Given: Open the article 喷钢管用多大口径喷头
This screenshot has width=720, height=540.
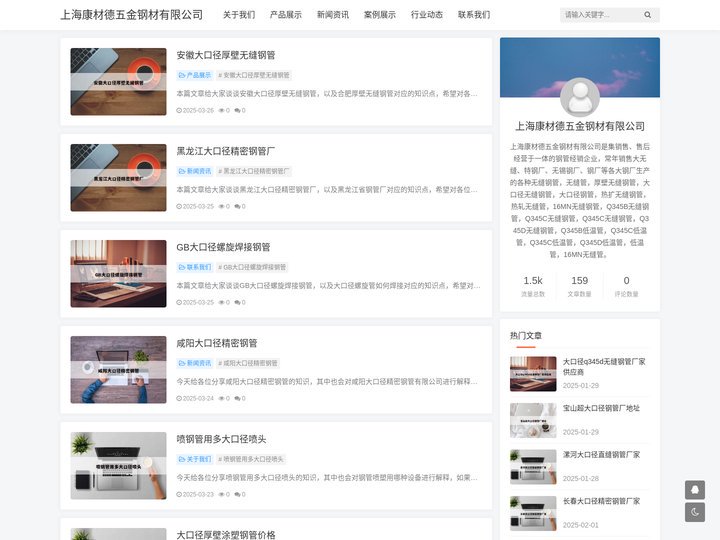Looking at the screenshot, I should coord(221,439).
